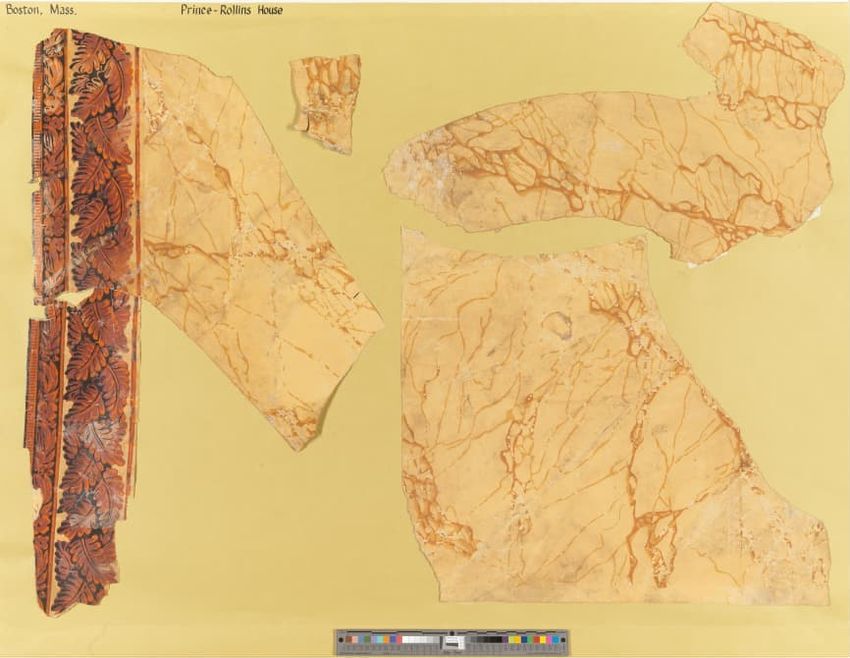Pick the cyan patch at the color bar's right end
The height and width of the screenshot is (658, 850).
click(557, 640)
